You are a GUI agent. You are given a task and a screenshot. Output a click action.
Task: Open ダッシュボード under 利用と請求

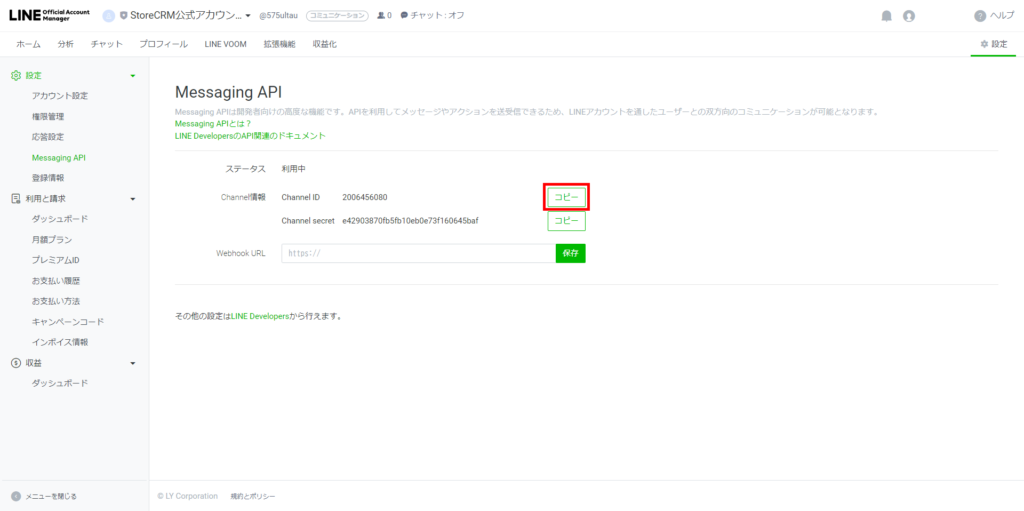pos(59,219)
